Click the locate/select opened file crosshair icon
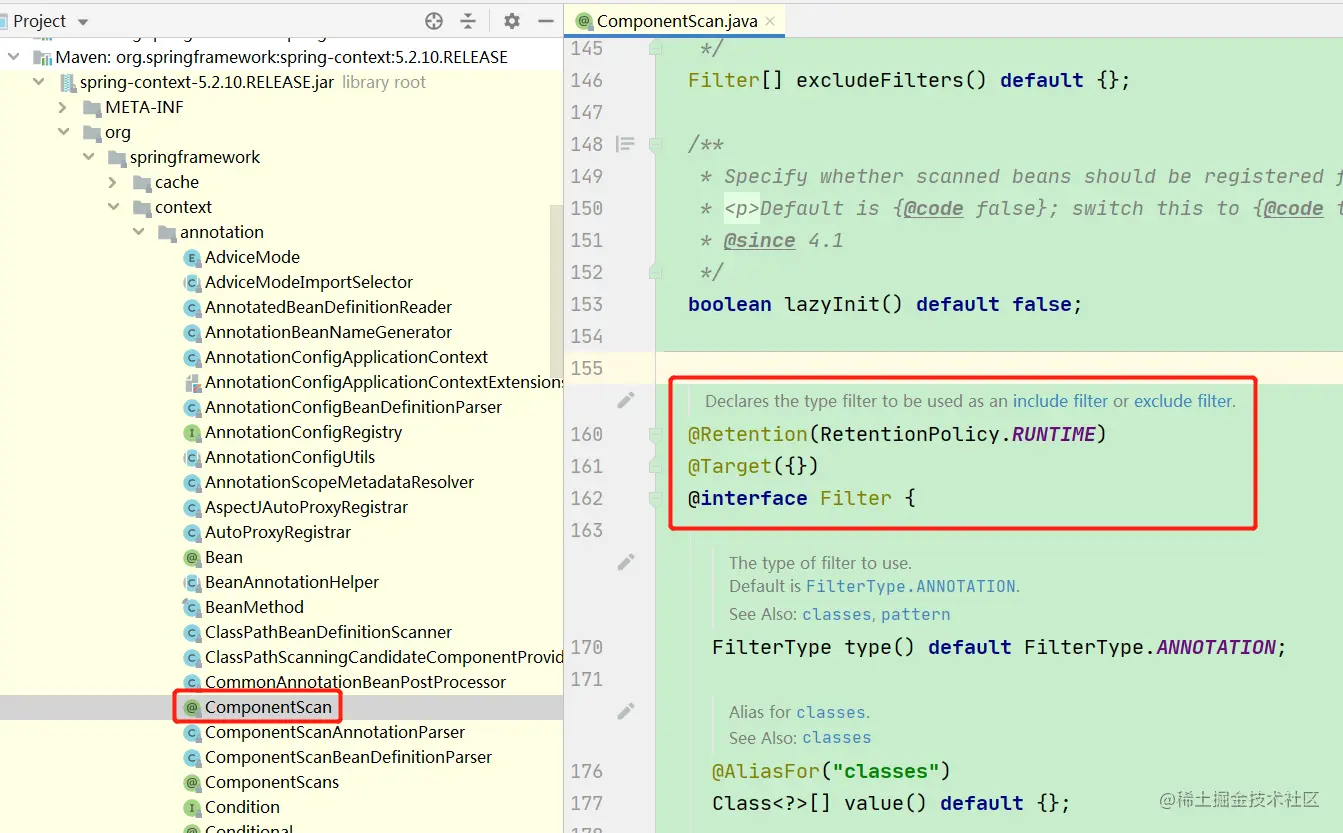1343x833 pixels. [x=434, y=21]
